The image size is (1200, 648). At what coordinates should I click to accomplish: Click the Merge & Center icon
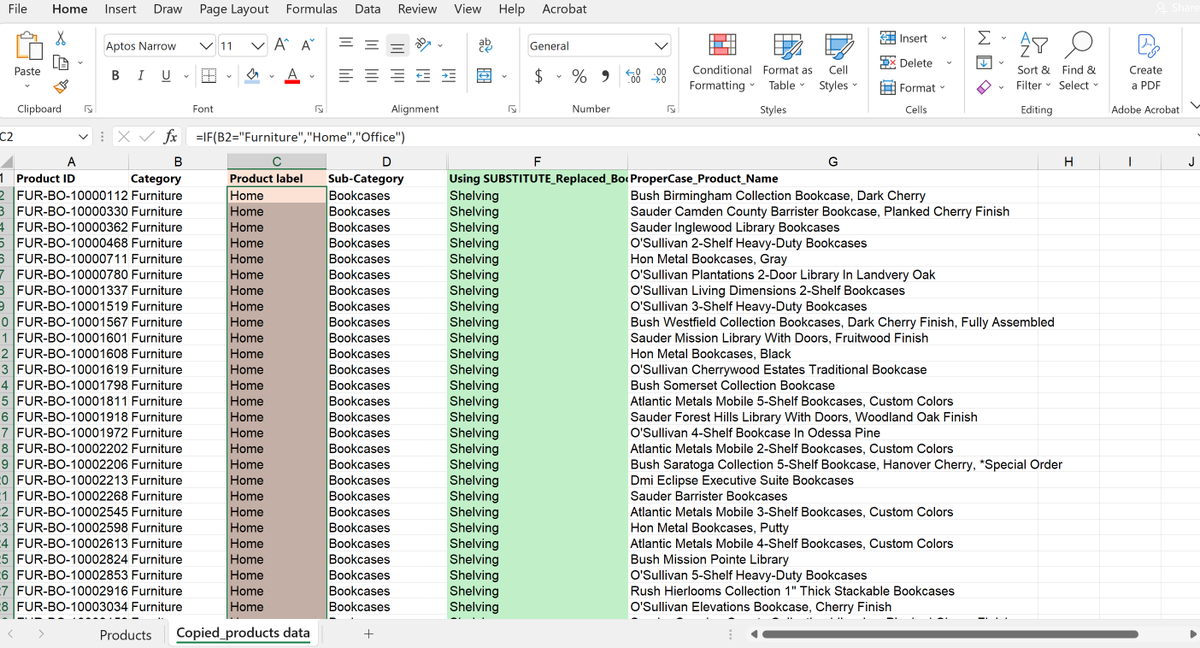click(x=486, y=76)
